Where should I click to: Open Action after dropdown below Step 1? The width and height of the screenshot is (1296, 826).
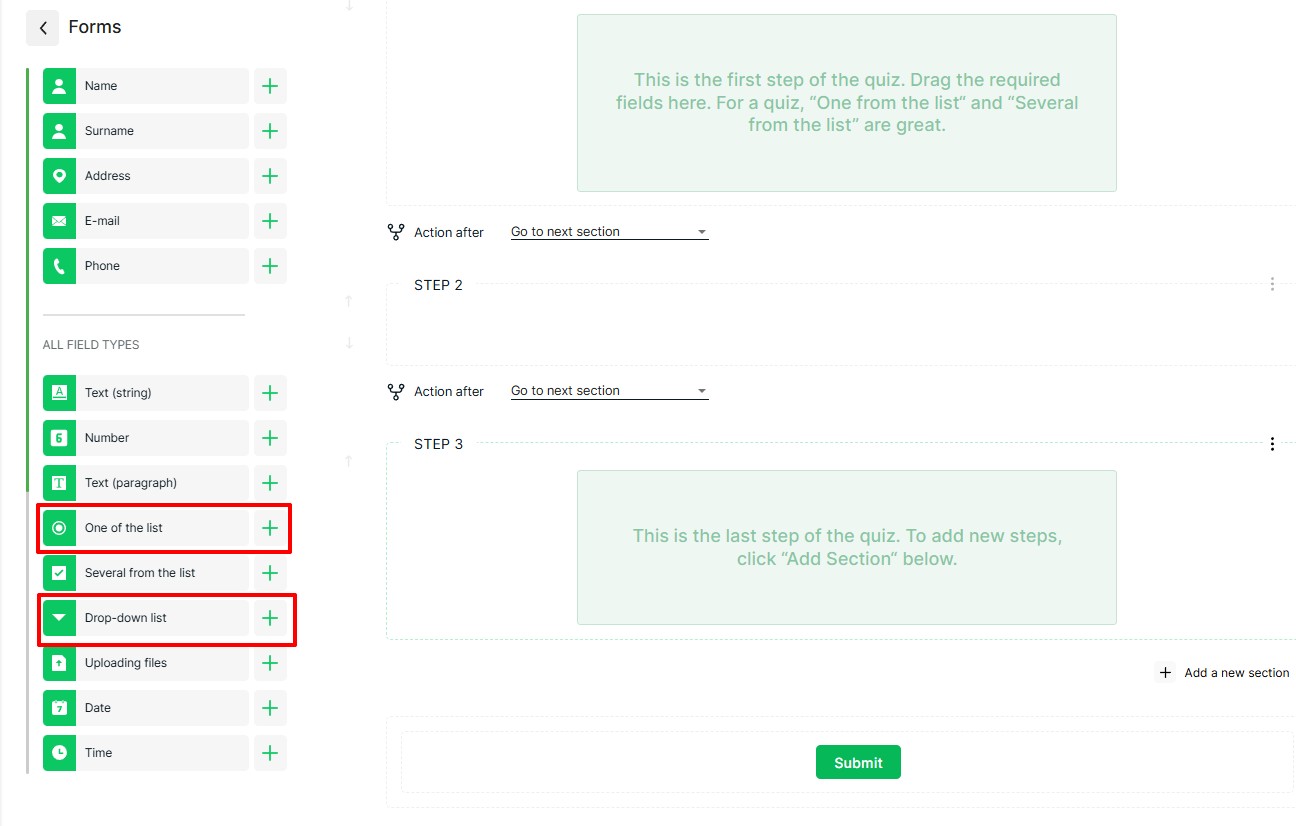609,232
